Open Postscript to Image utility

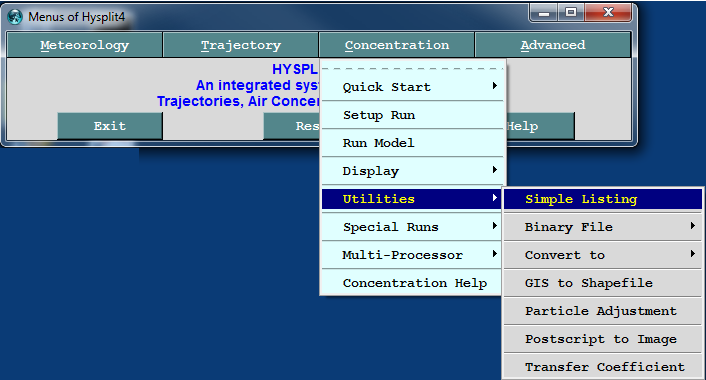[602, 339]
